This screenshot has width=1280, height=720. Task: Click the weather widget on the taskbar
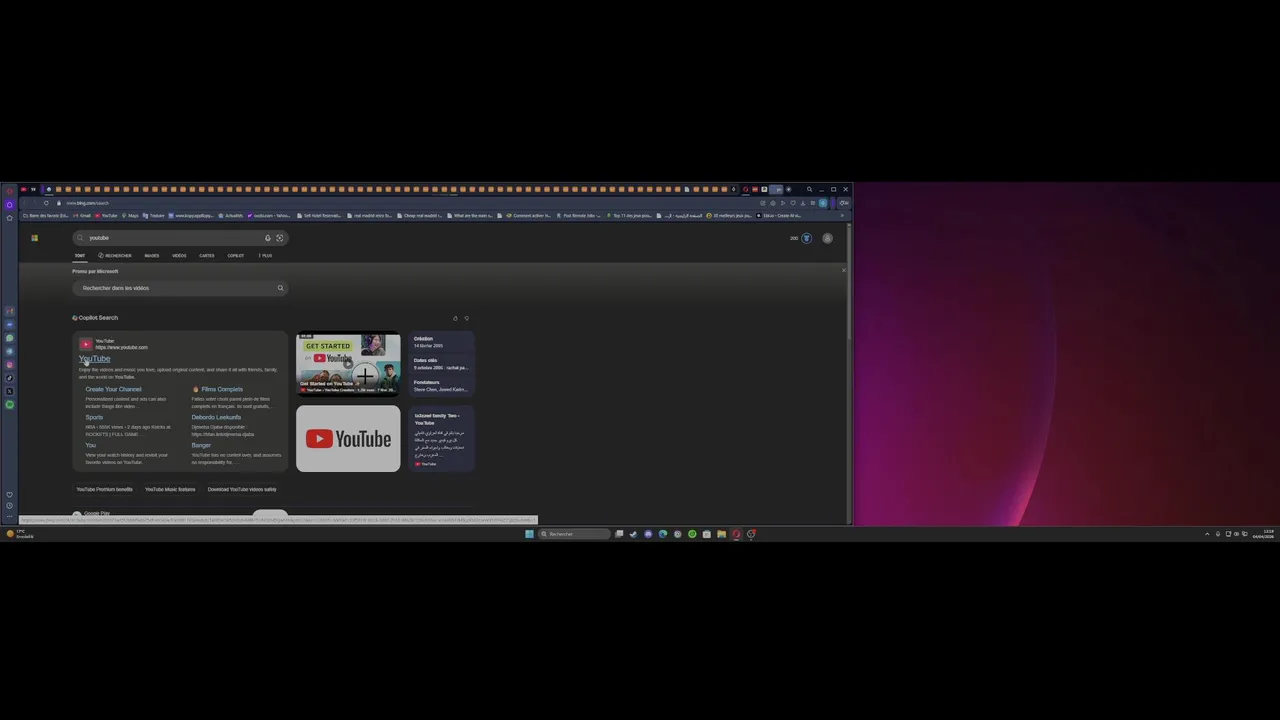(x=18, y=534)
